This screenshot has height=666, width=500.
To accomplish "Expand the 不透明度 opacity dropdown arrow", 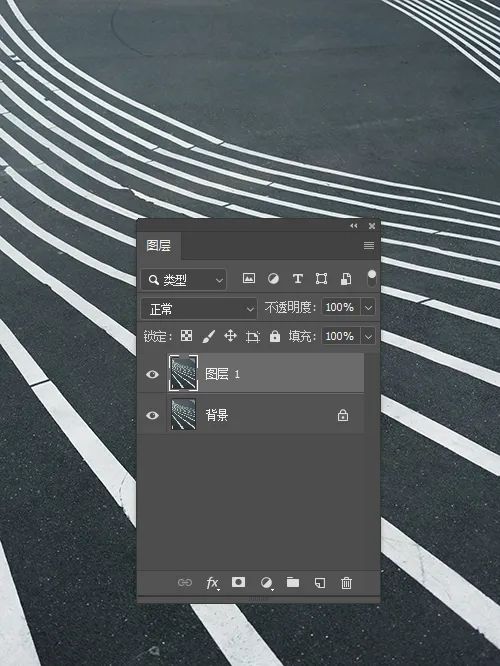I will tap(368, 307).
